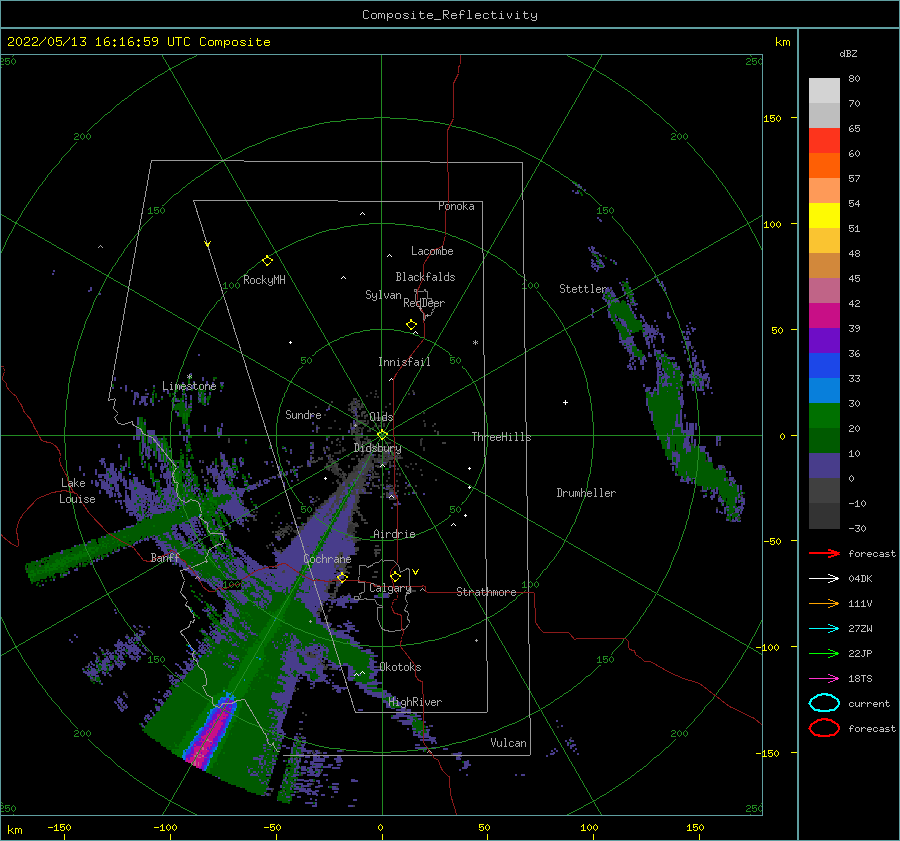Click the asterisk marker above Limestone
The width and height of the screenshot is (900, 841).
coord(189,377)
